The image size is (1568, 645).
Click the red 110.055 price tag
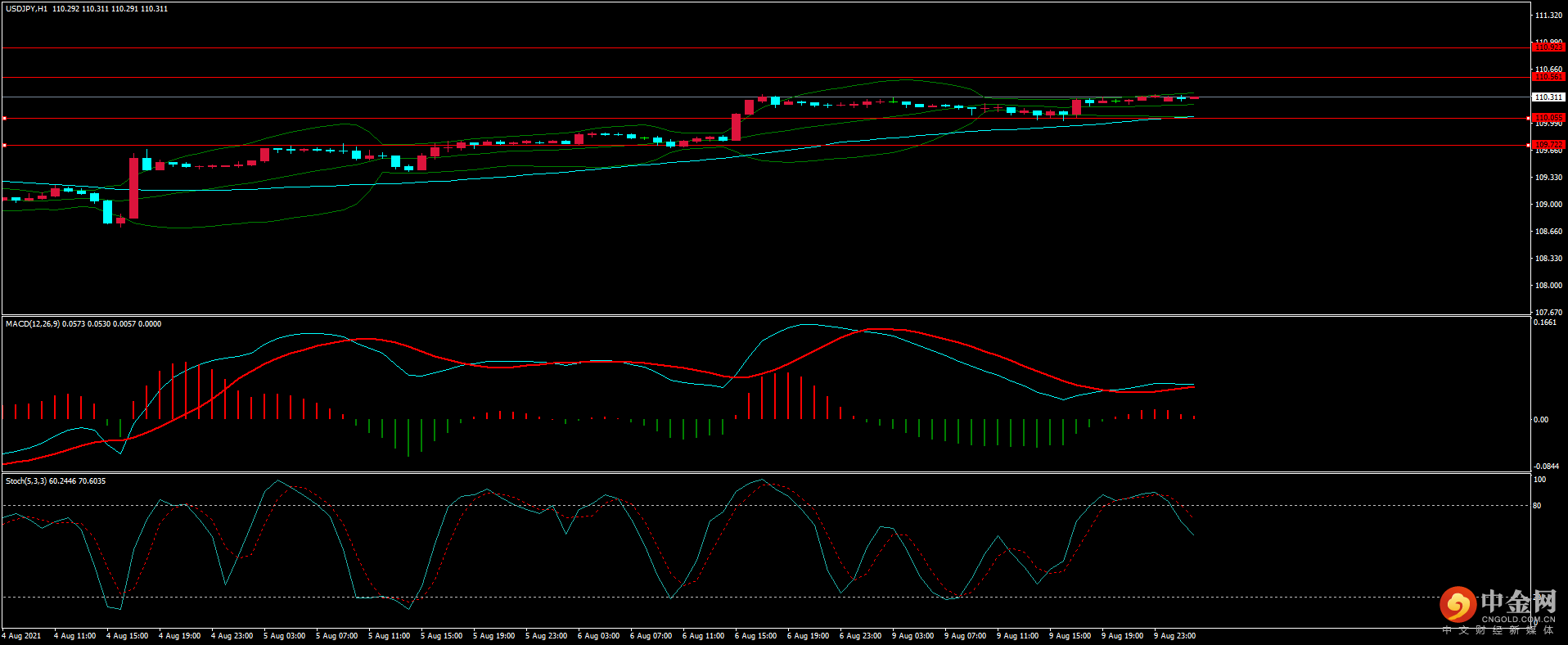point(1548,118)
